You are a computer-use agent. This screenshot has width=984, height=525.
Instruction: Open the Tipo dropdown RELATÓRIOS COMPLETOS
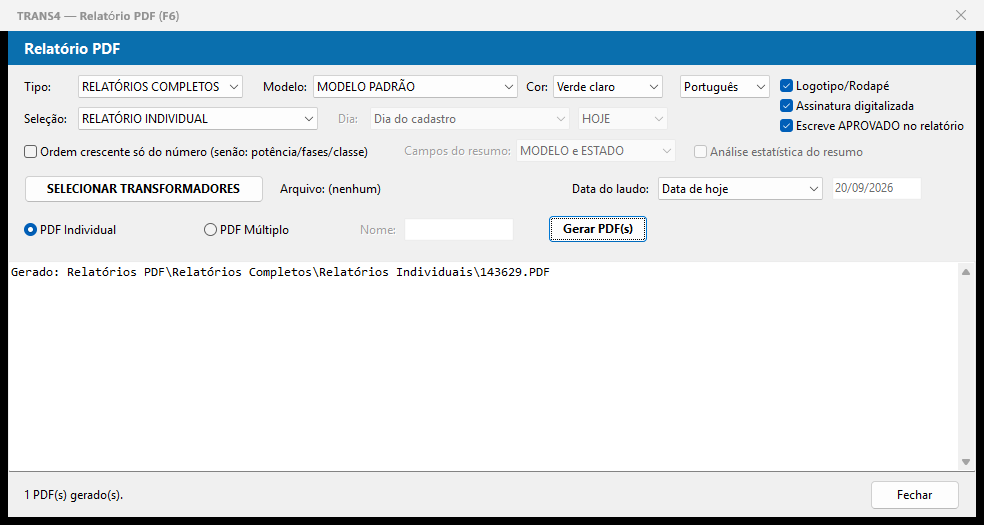(x=160, y=87)
